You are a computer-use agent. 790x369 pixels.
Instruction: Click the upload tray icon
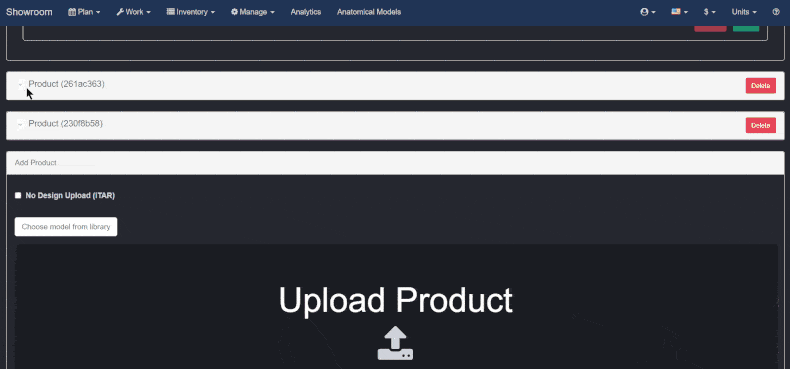(x=396, y=343)
